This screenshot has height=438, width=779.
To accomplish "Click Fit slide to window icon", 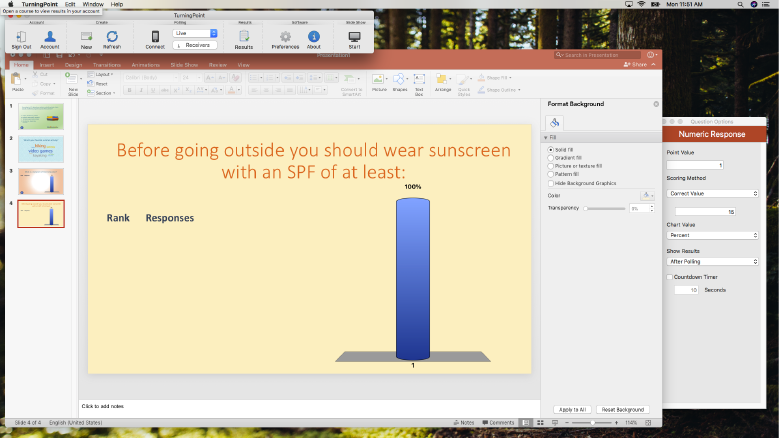I will [x=648, y=423].
